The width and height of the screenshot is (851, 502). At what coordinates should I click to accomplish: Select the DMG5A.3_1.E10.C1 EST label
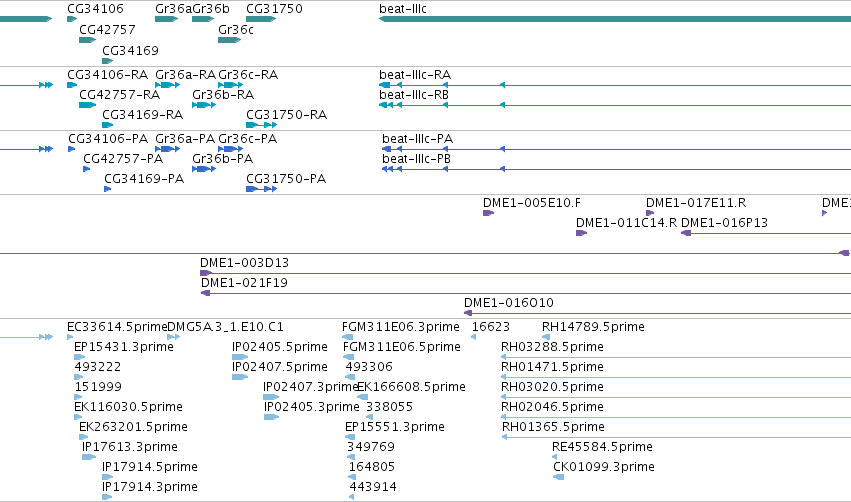tap(225, 327)
